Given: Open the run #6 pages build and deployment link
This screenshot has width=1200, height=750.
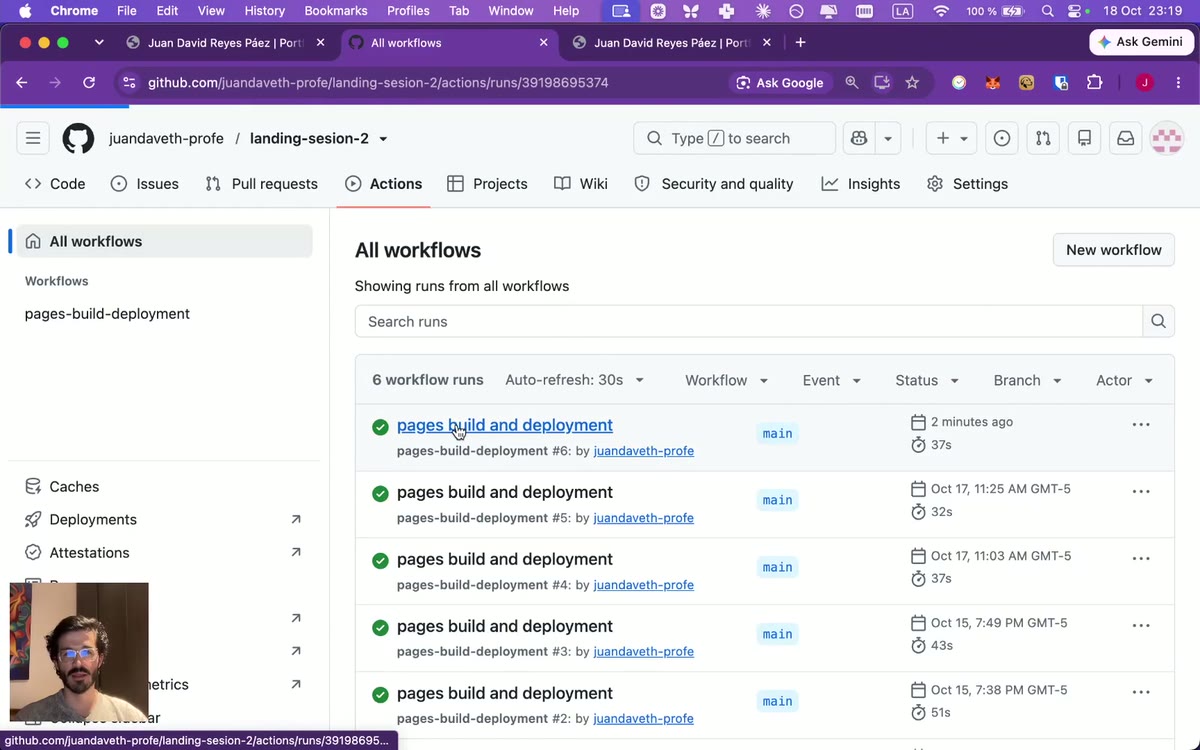Looking at the screenshot, I should (505, 425).
